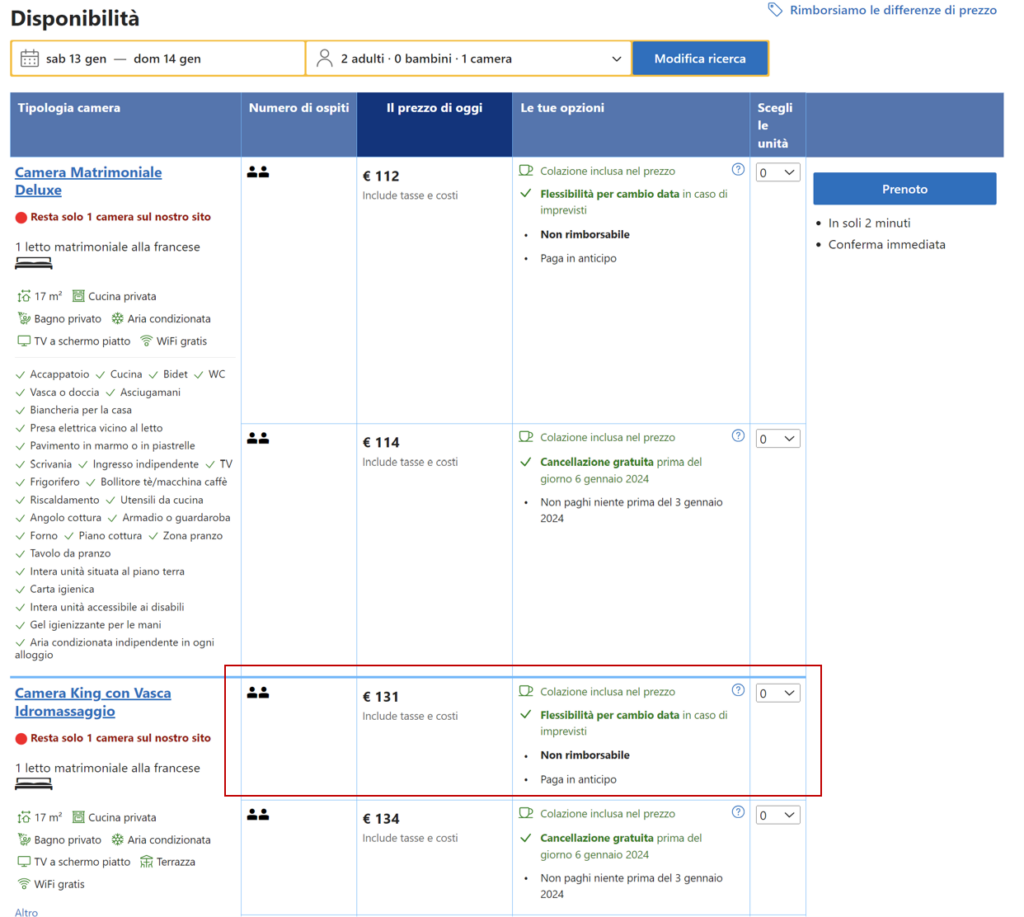Click the bed icon under Camera Matrimoniale Deluxe
Image resolution: width=1024 pixels, height=917 pixels.
click(x=33, y=264)
